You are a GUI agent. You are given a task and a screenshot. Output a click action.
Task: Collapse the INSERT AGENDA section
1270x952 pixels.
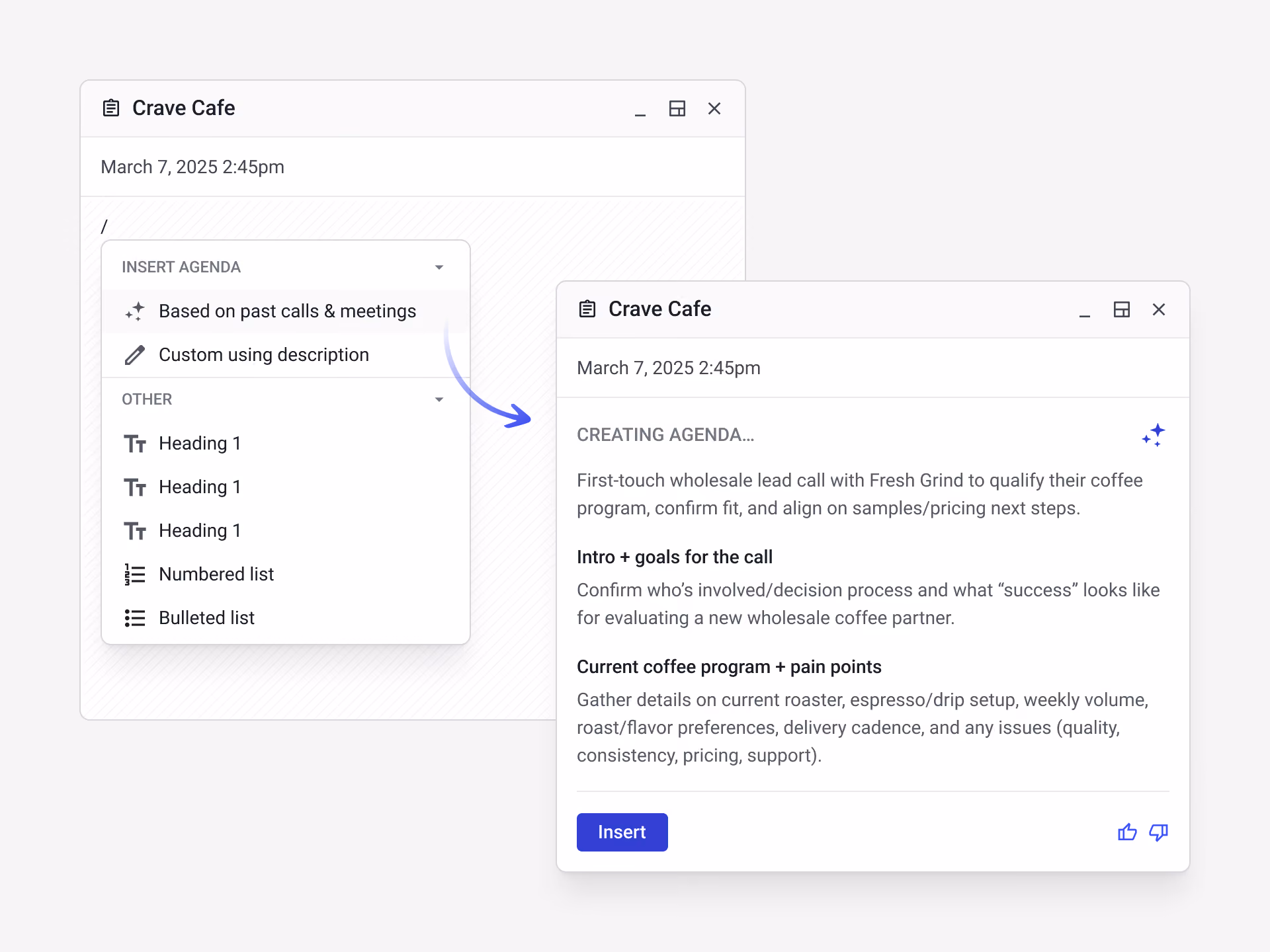[439, 267]
